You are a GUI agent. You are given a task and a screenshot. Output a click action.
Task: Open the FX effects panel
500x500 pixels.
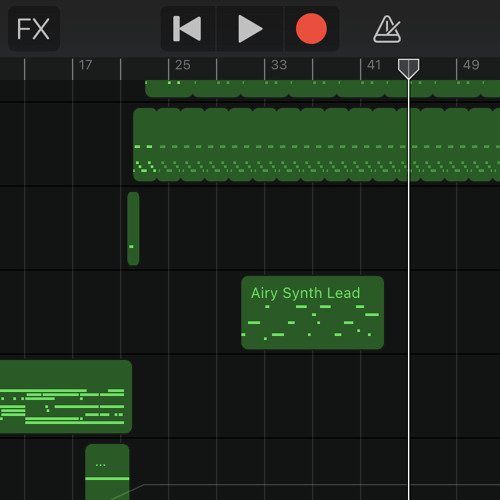pyautogui.click(x=34, y=29)
